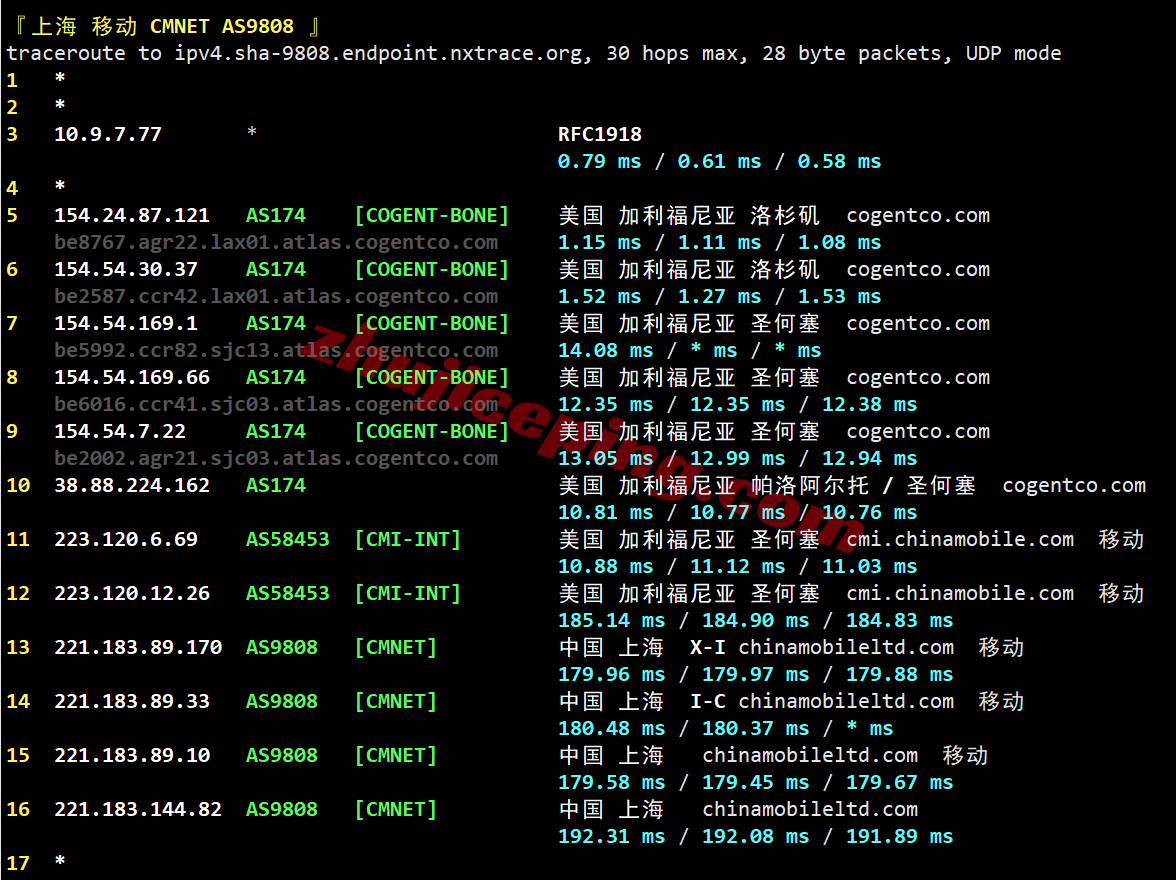Click hostname be8767.agr22.lax01.atlas.cogentco.com

276,242
